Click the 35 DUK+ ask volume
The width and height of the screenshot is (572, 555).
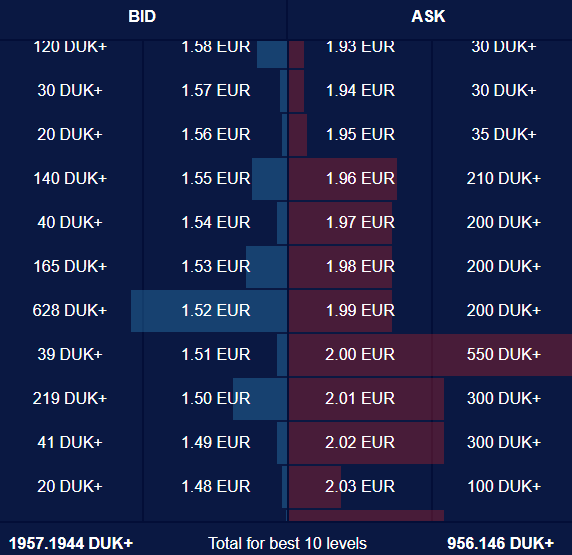[504, 135]
